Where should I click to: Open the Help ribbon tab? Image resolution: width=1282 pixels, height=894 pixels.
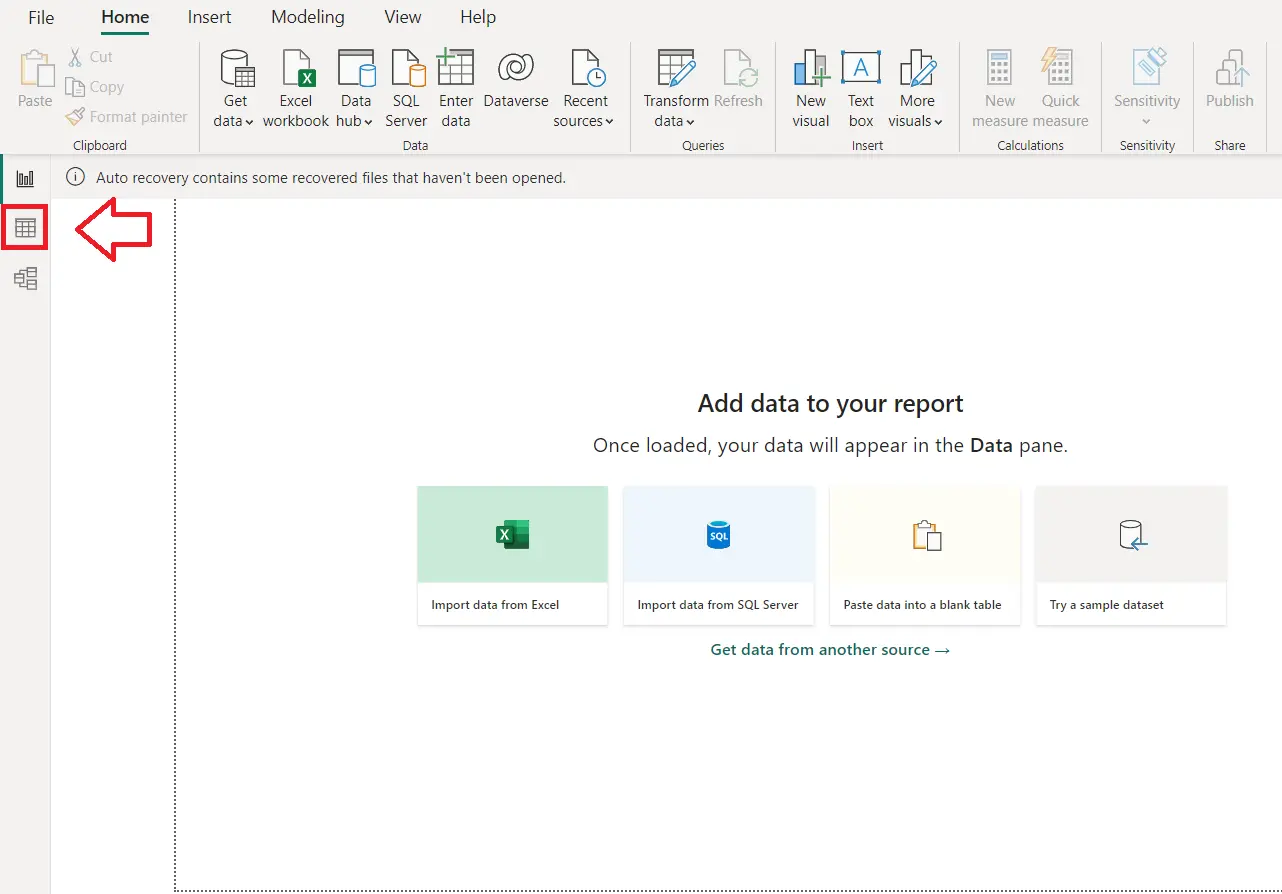(x=478, y=17)
